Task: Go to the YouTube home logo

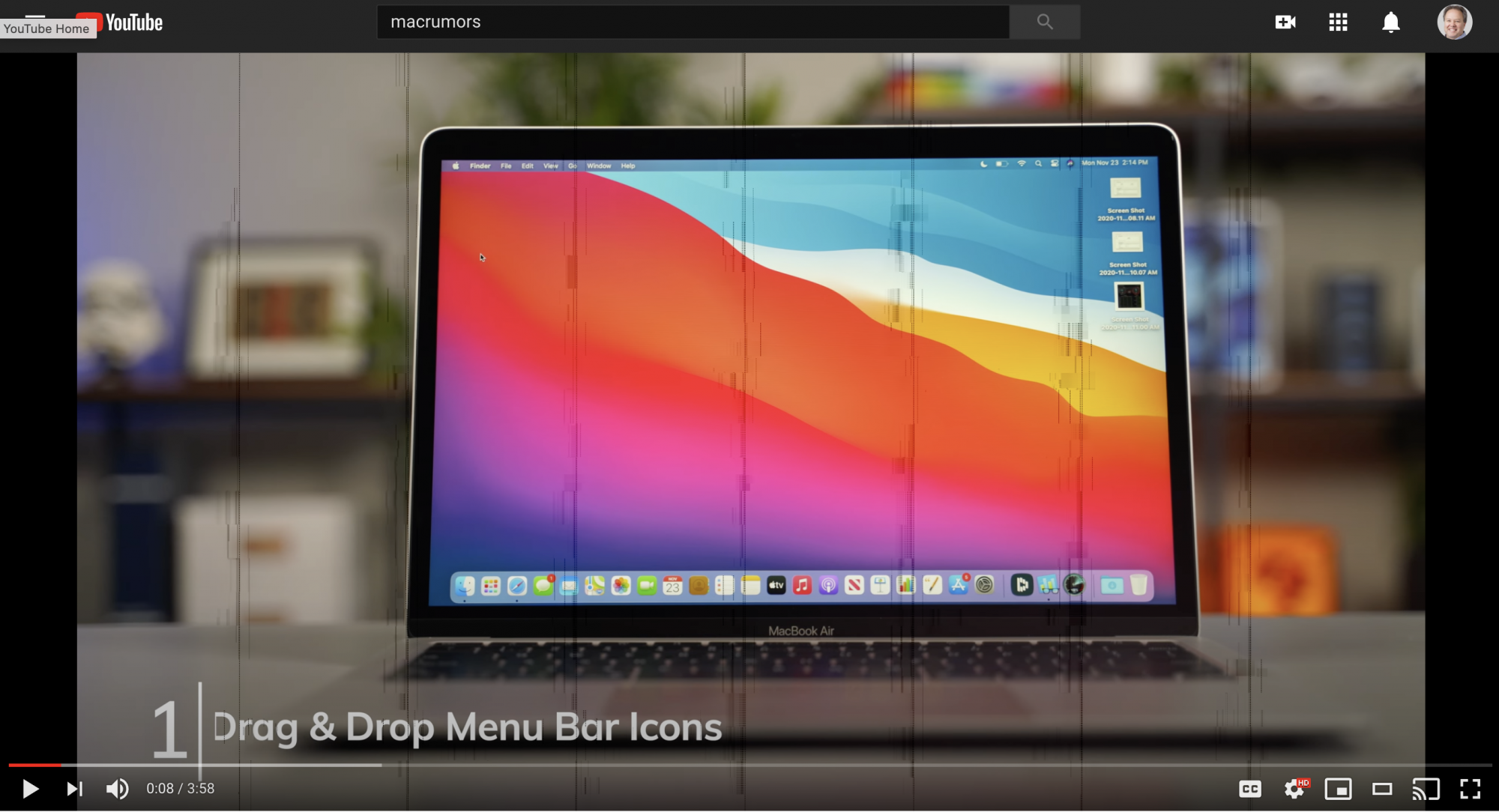Action: click(133, 22)
